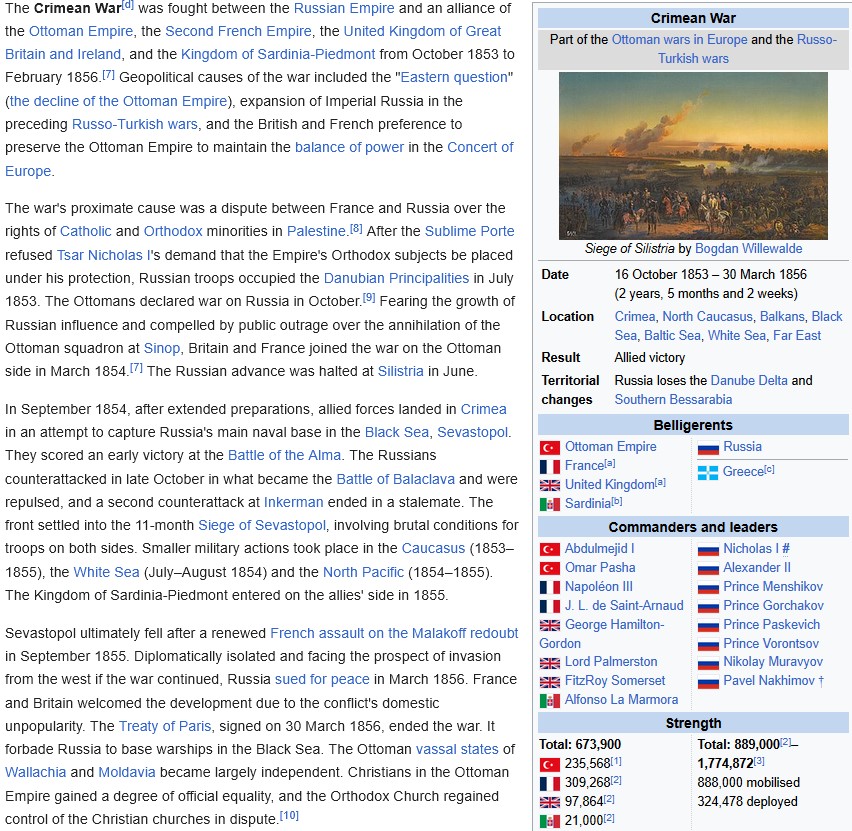The width and height of the screenshot is (852, 831).
Task: Follow the Battle of the Alma link
Action: [284, 455]
